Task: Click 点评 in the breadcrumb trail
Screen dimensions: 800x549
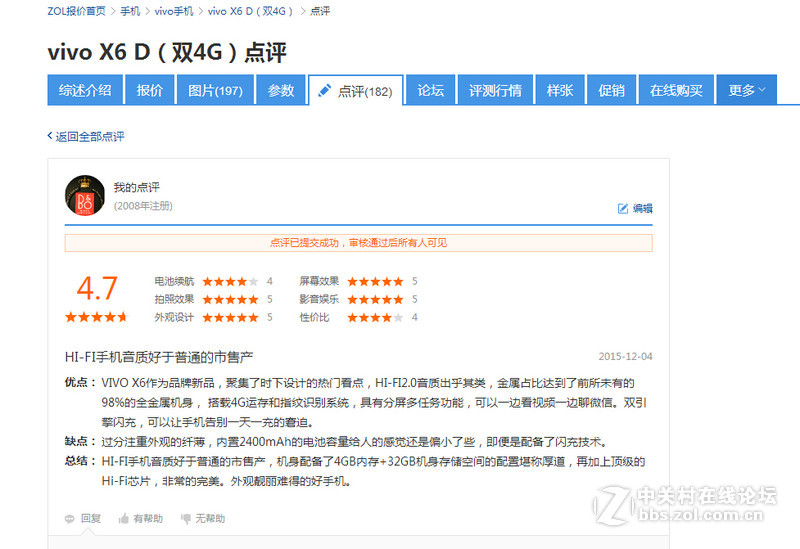Action: [320, 11]
